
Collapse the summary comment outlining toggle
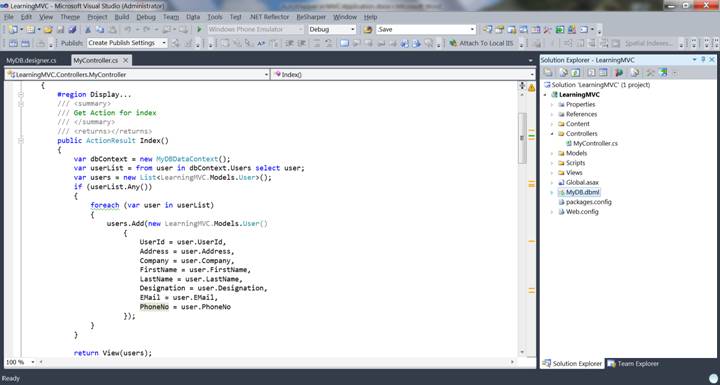coord(21,104)
